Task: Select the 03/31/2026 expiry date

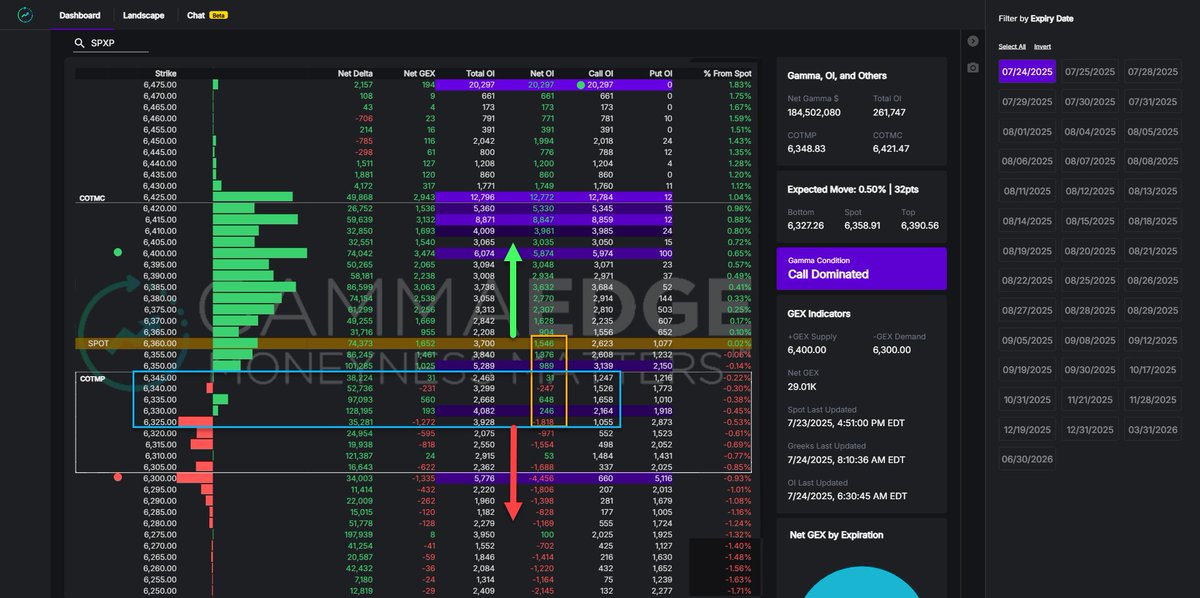Action: pyautogui.click(x=1151, y=429)
